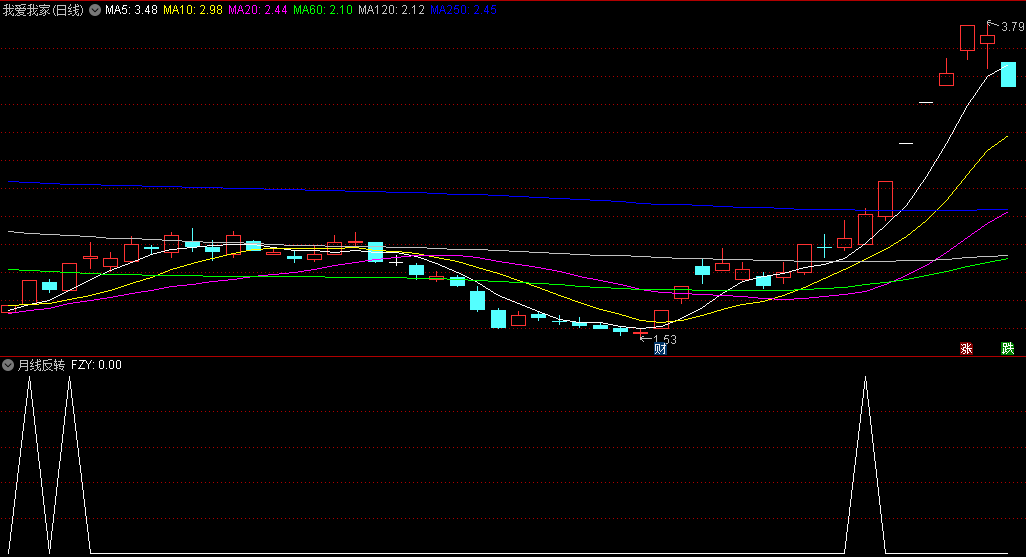This screenshot has width=1026, height=557.
Task: Select the last cyan candlestick
Action: coord(1008,74)
